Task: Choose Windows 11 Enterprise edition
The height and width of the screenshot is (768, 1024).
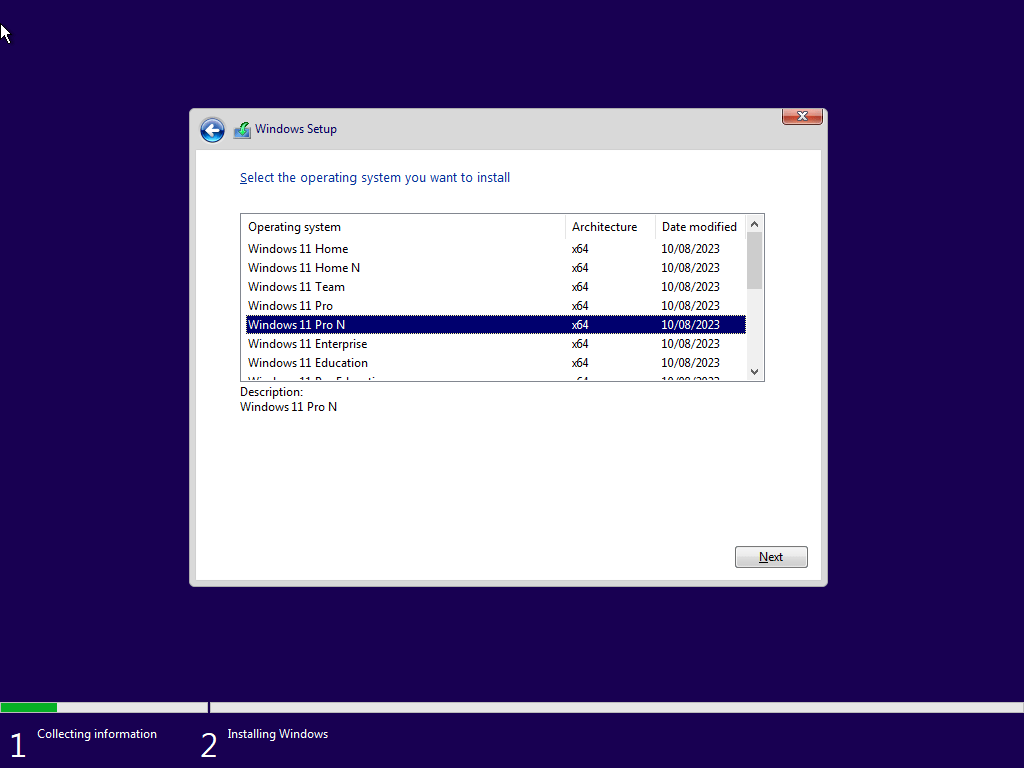Action: pos(496,344)
